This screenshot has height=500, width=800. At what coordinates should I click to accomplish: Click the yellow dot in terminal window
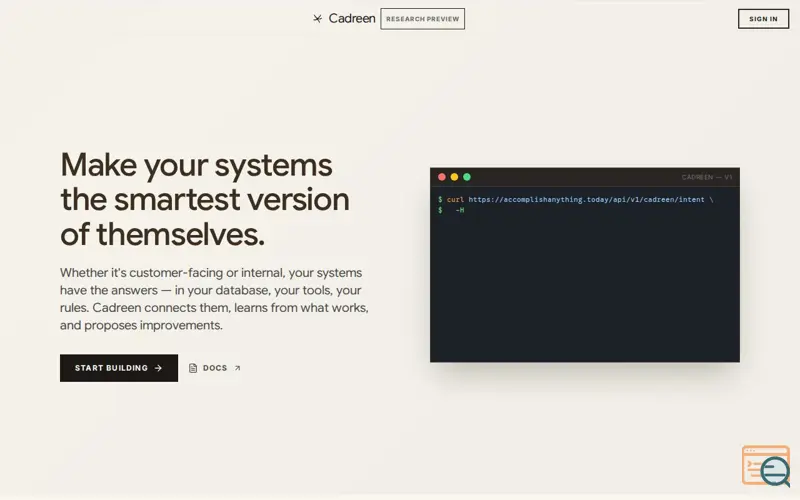(454, 177)
